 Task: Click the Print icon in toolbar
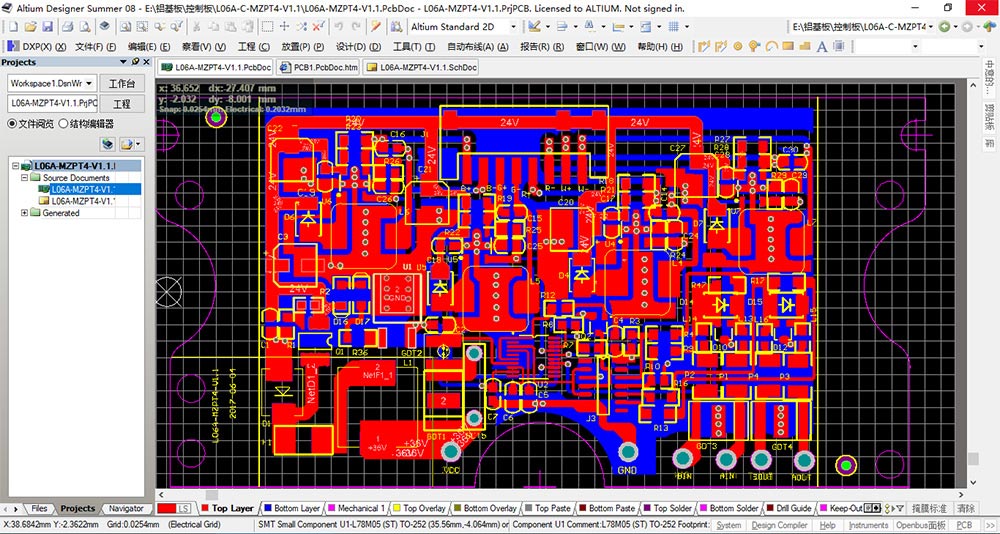68,27
